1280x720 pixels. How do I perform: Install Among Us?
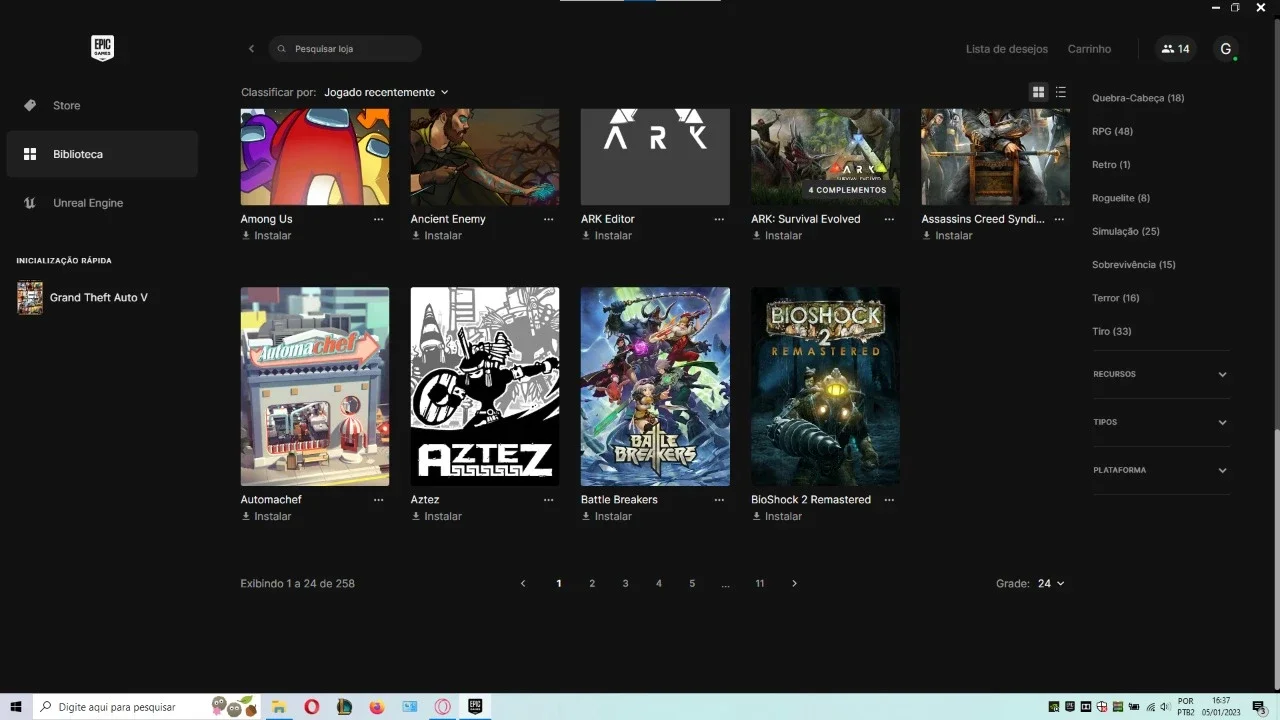point(266,236)
